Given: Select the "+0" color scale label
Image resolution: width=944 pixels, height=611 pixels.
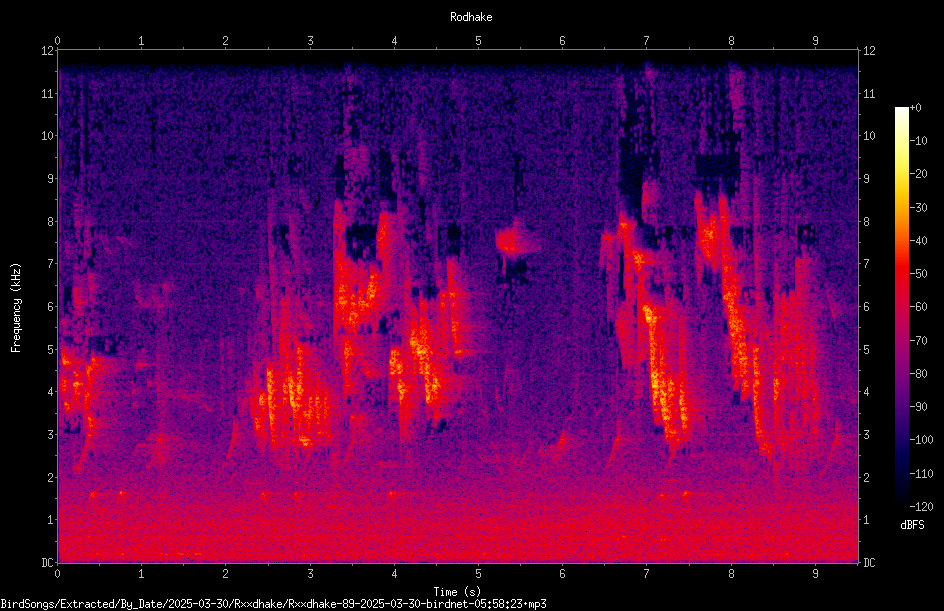Looking at the screenshot, I should point(915,108).
